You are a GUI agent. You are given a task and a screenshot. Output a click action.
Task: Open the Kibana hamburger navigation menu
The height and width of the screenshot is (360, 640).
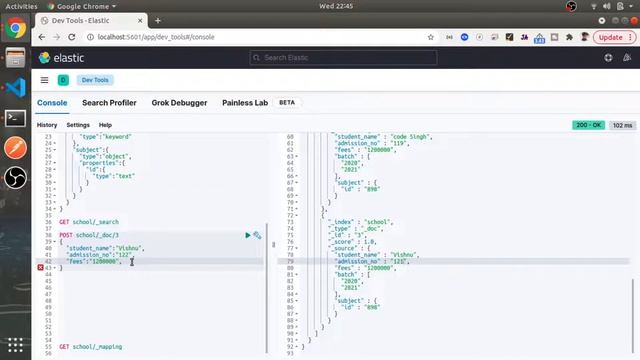[x=44, y=80]
